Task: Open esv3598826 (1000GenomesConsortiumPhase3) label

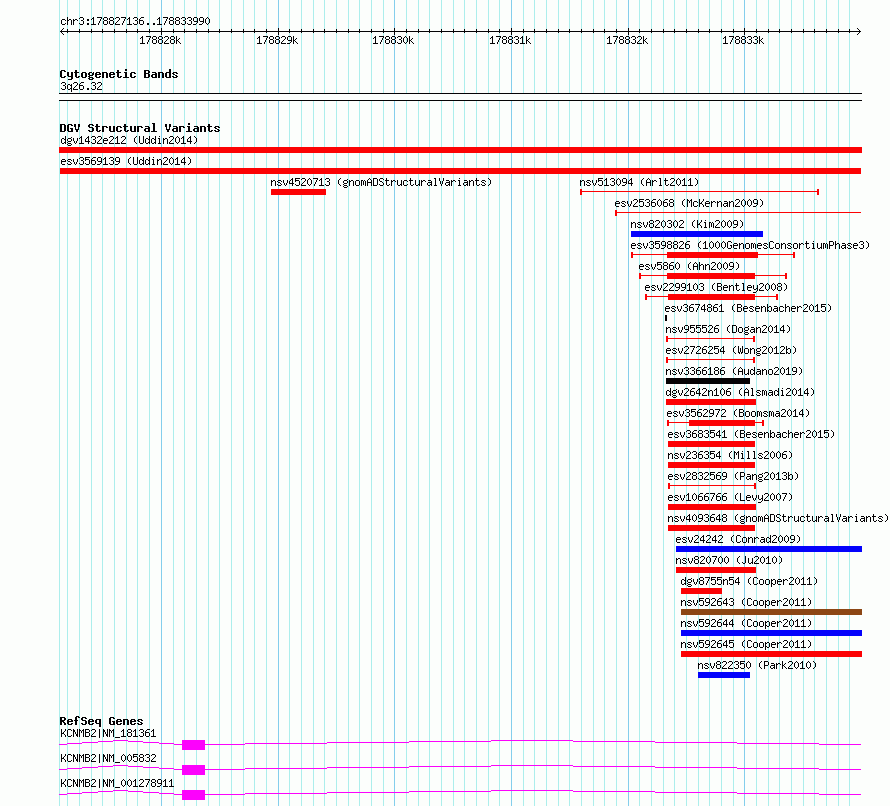Action: pyautogui.click(x=750, y=245)
